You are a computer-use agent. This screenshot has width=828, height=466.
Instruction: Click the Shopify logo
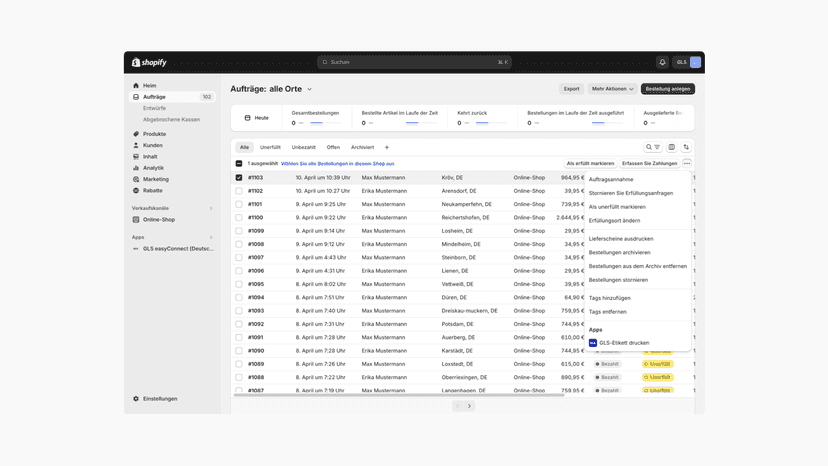point(149,62)
